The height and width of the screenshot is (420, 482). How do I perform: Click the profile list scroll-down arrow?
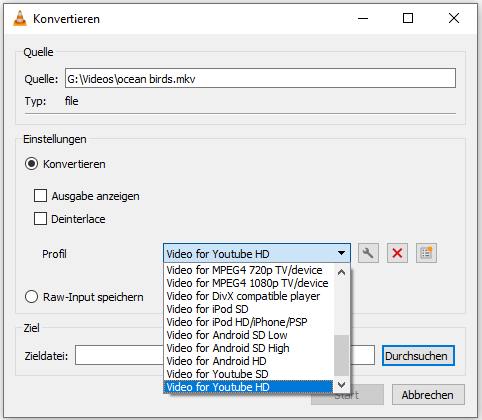pos(341,385)
